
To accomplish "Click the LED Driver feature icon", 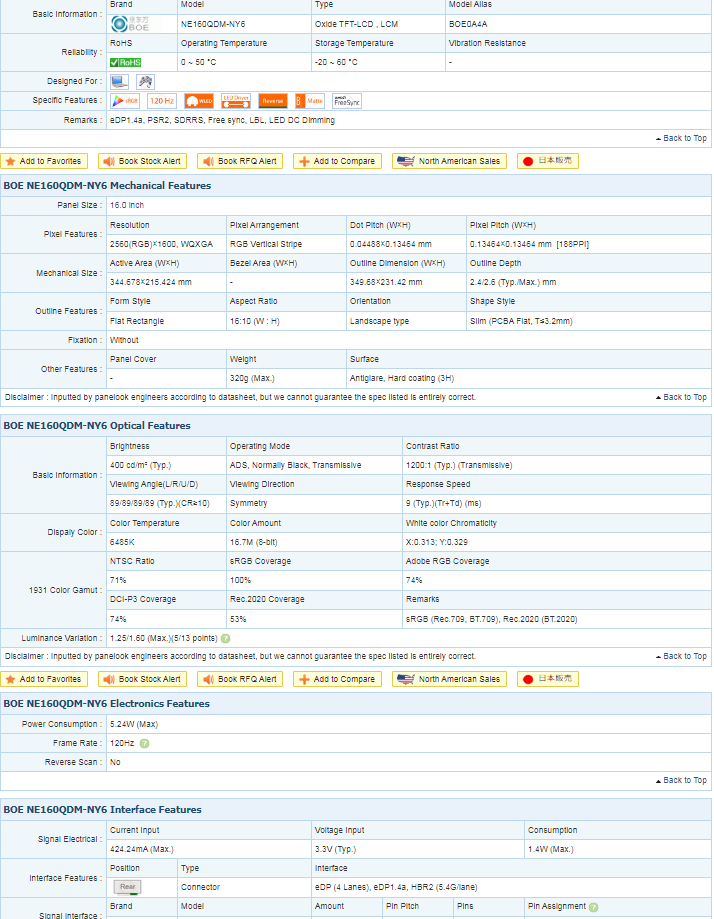I will pyautogui.click(x=236, y=101).
